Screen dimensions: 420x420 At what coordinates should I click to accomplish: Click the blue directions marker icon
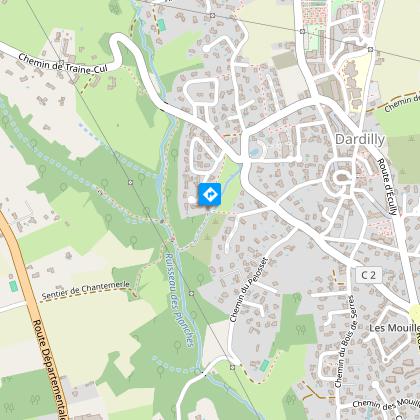[x=210, y=194]
